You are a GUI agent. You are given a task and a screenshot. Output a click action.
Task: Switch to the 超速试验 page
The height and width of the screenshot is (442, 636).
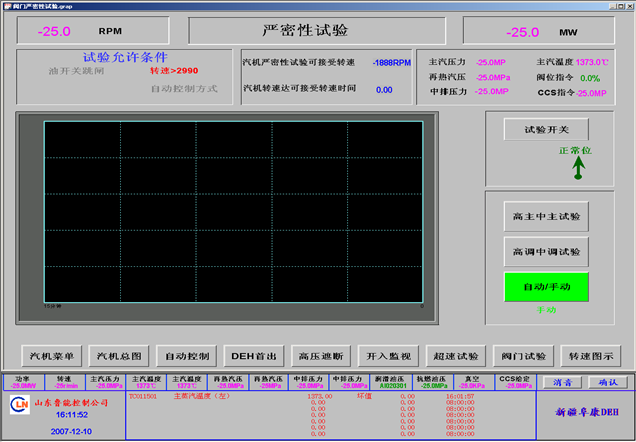[x=456, y=356]
